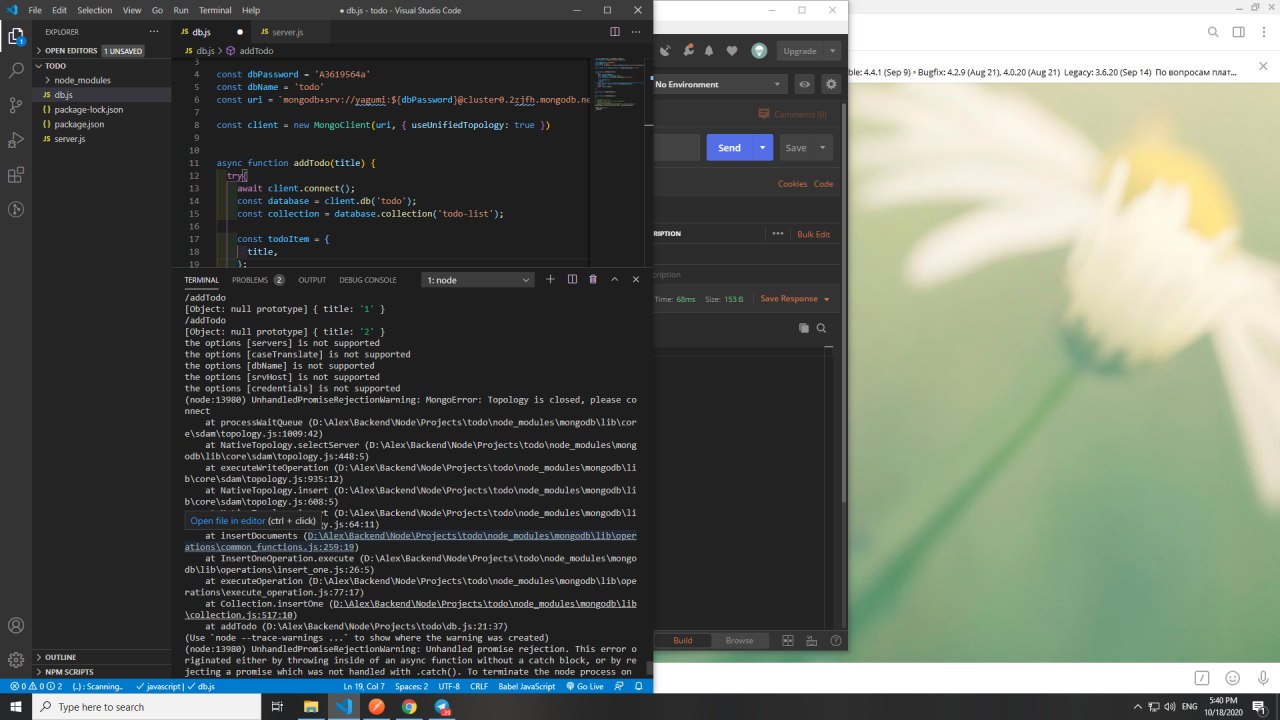1280x720 pixels.
Task: Split the editor right
Action: pos(615,32)
